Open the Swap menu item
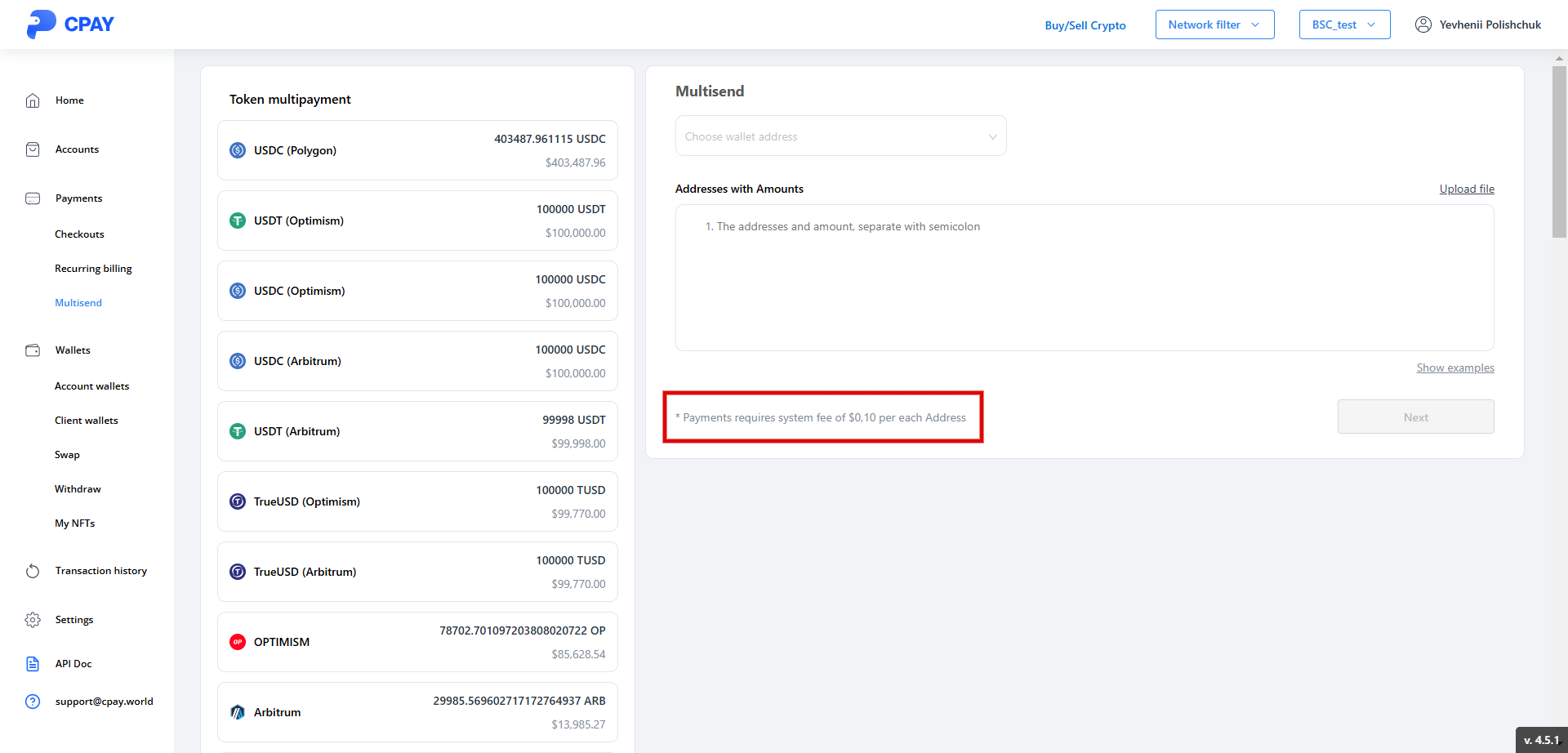This screenshot has height=753, width=1568. click(67, 455)
